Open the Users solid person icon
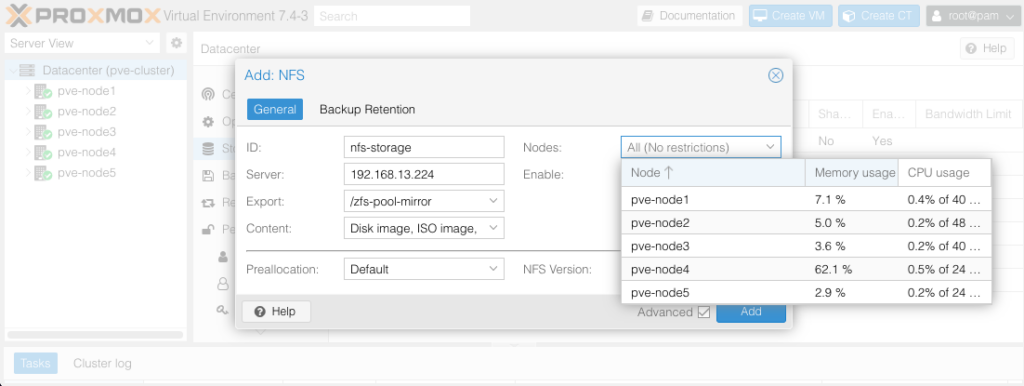This screenshot has width=1024, height=386. coord(223,257)
